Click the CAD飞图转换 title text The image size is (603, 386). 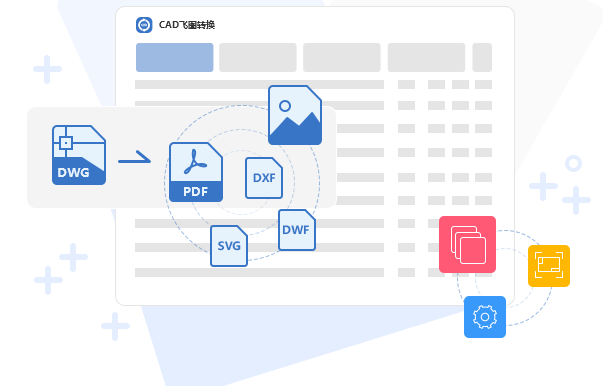click(x=187, y=25)
